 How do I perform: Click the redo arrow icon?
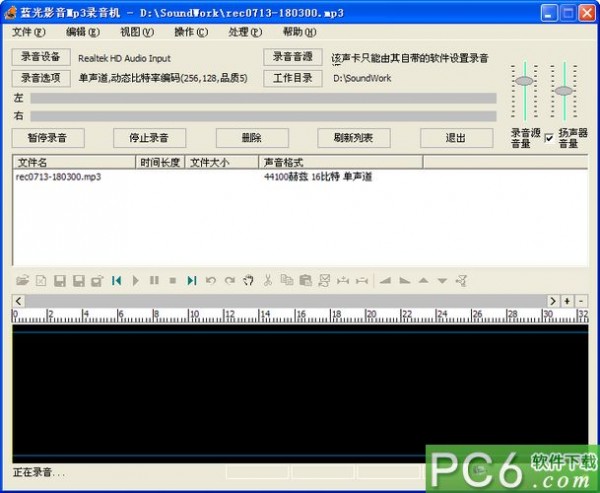pyautogui.click(x=230, y=281)
